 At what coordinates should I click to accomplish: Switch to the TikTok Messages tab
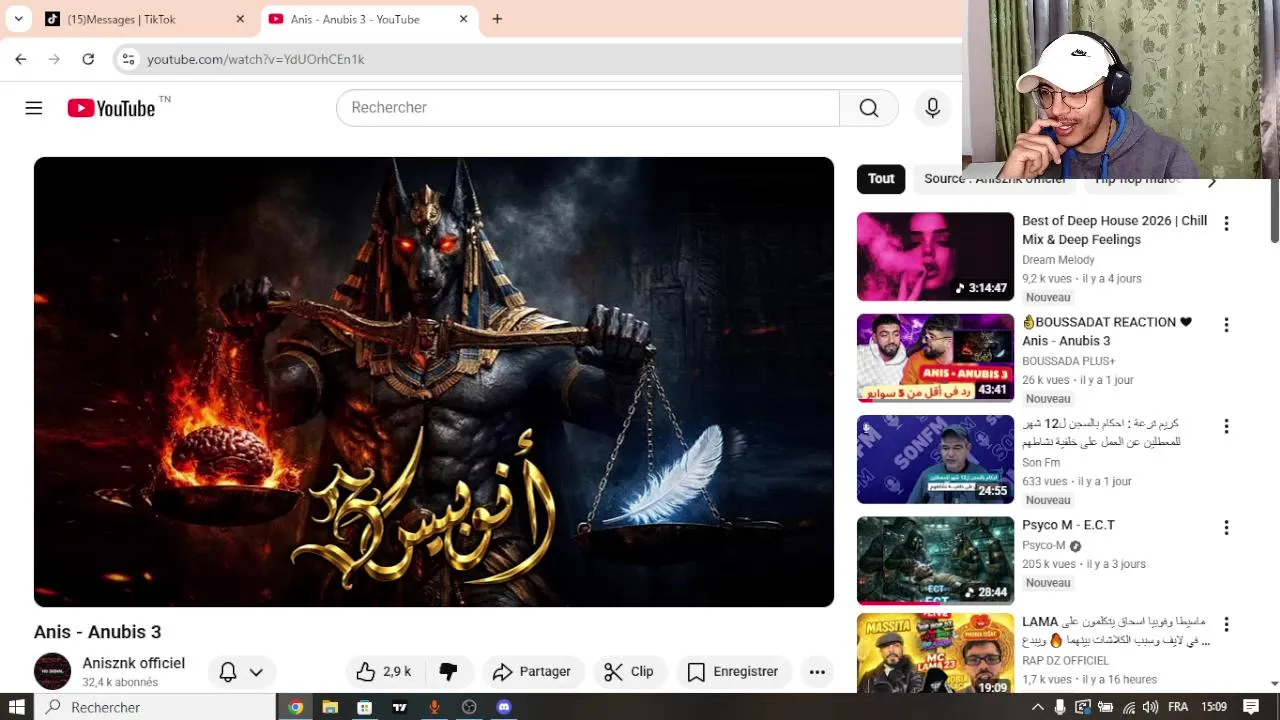(146, 19)
